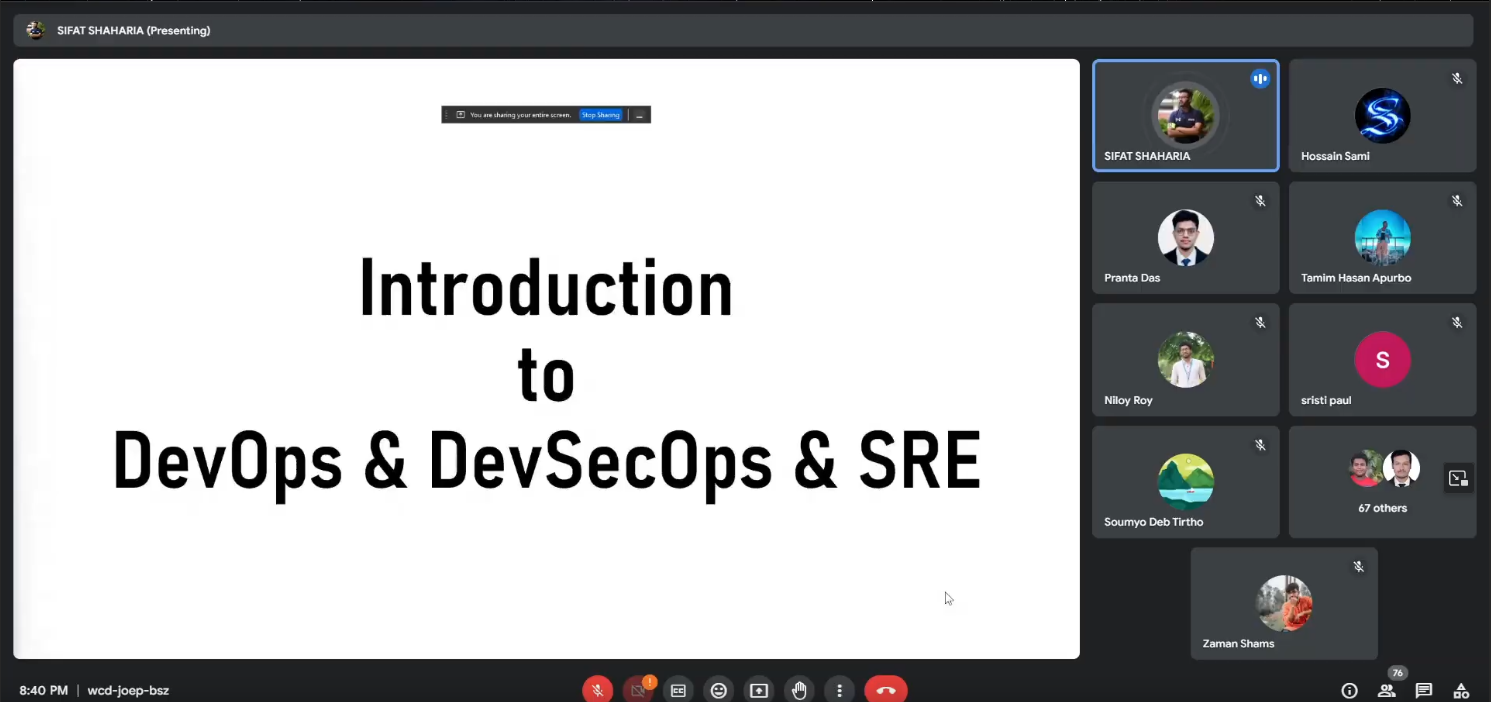Turn on the camera

pos(638,690)
